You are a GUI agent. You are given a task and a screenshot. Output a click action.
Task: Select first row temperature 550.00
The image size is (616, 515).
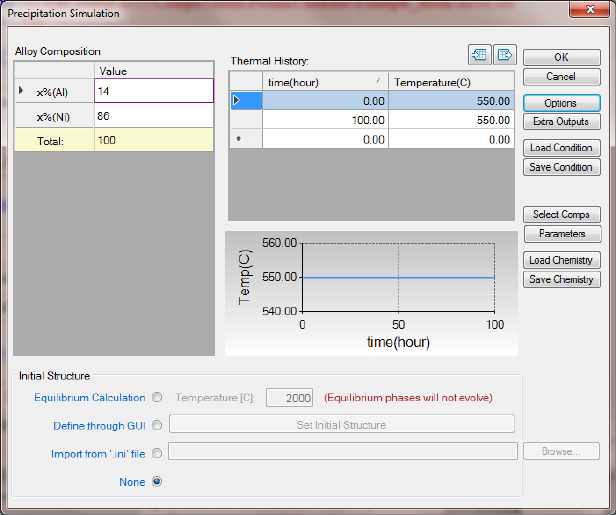coord(451,101)
